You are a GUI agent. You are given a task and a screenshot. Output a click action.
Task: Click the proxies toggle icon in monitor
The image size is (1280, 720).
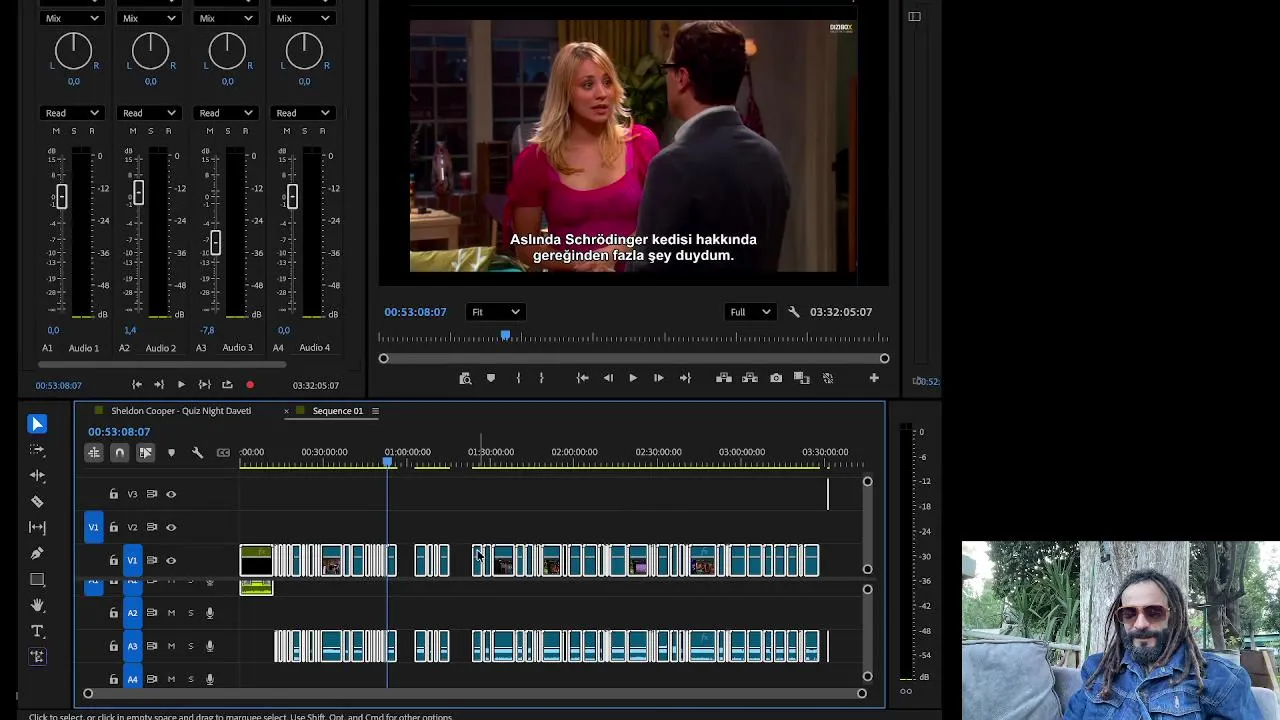tap(828, 378)
